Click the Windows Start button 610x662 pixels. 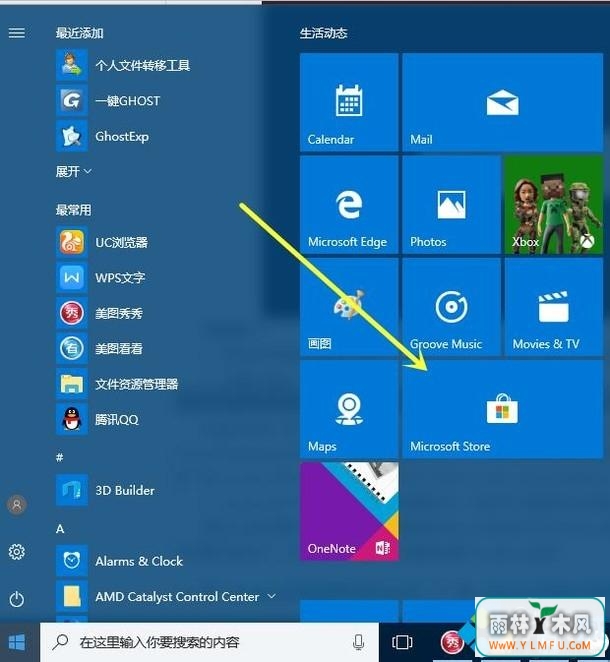[18, 642]
